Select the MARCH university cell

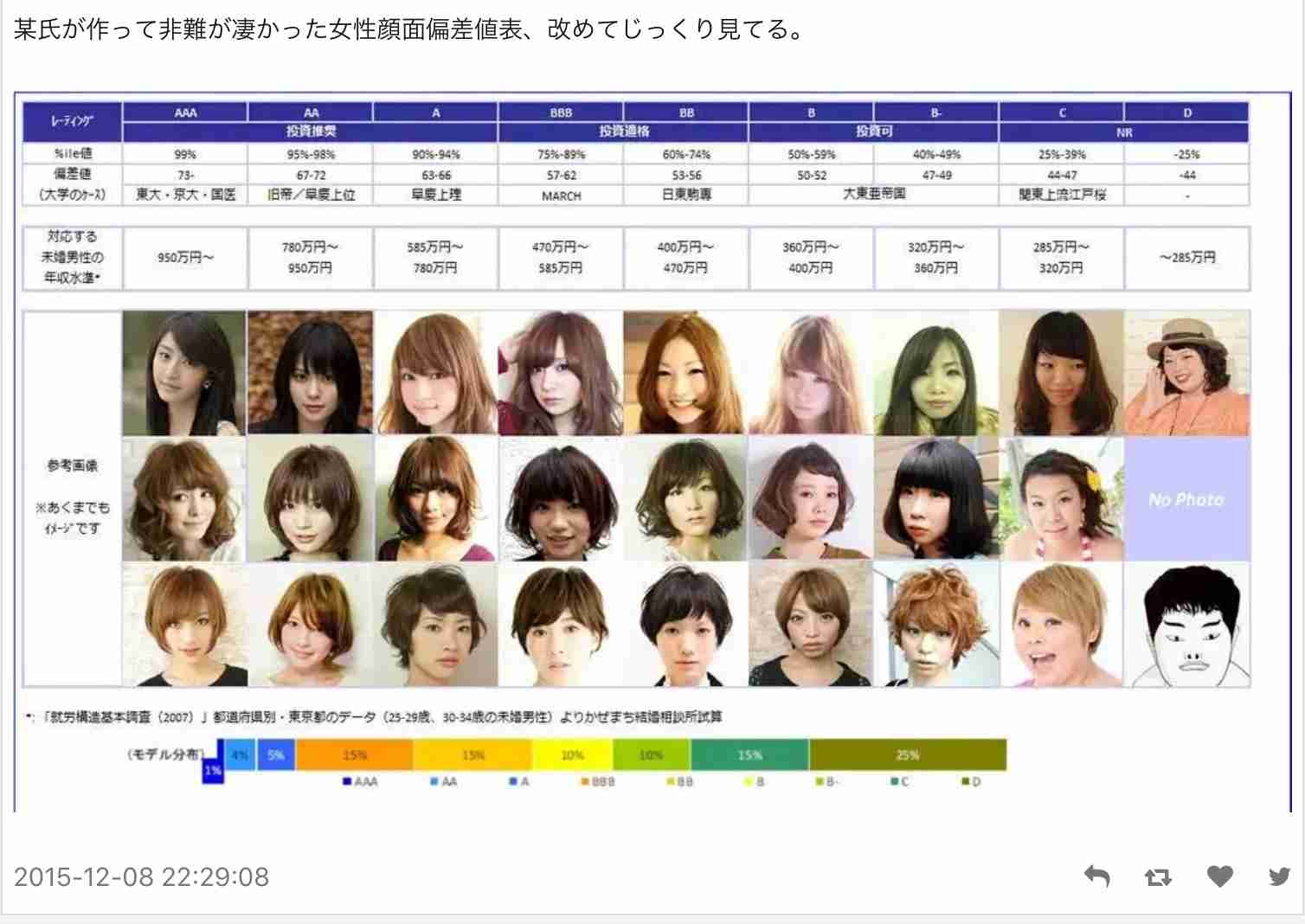(561, 196)
